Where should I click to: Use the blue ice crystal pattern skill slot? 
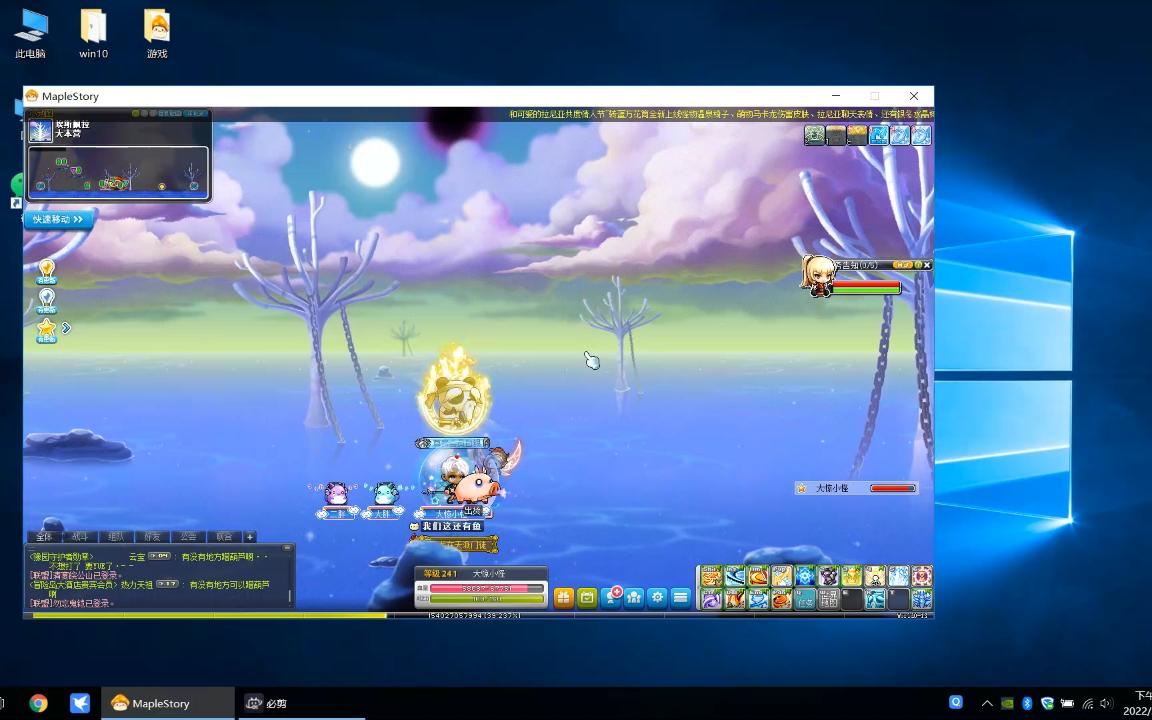[x=922, y=599]
